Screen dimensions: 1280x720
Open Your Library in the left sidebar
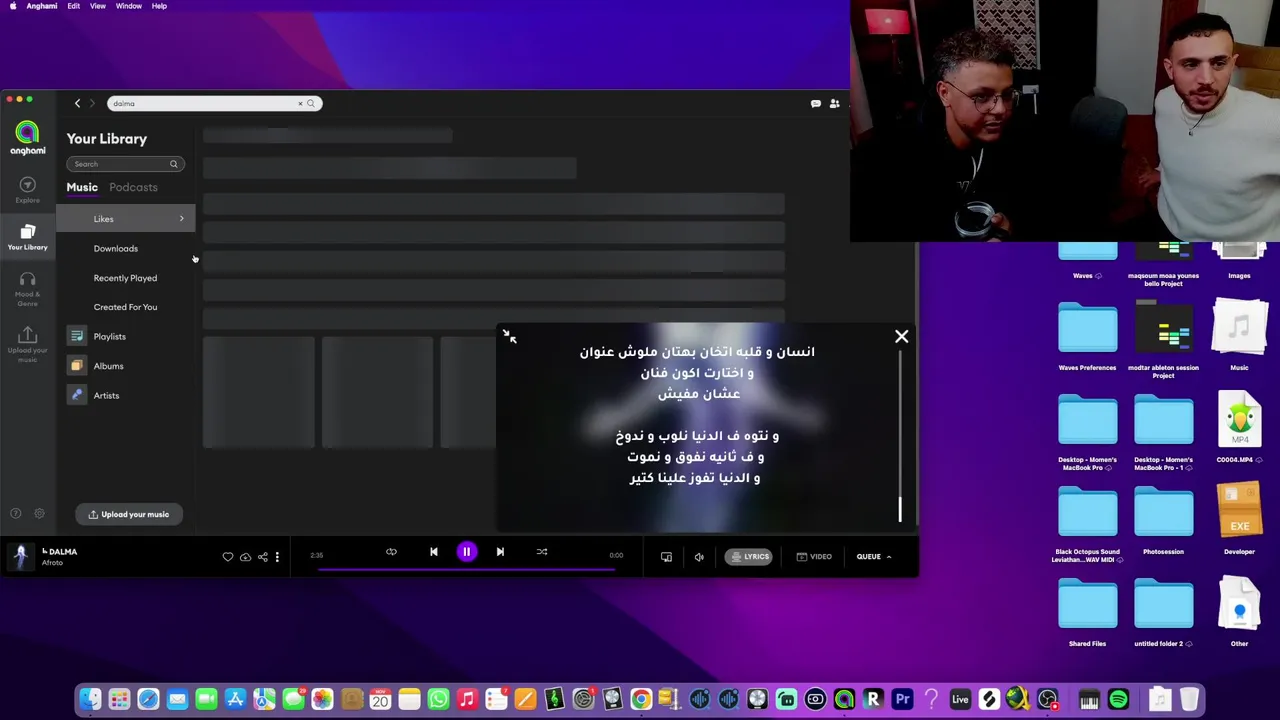coord(27,236)
